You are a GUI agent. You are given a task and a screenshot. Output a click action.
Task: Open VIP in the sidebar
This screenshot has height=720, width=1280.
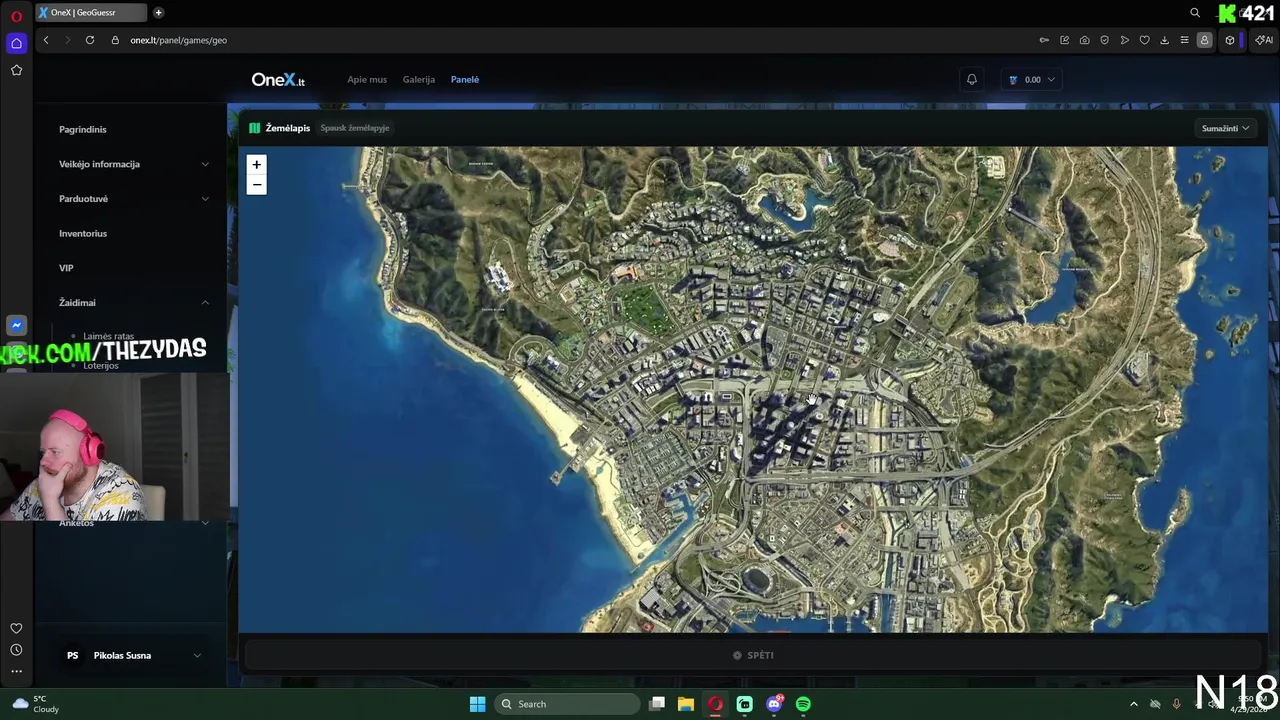tap(66, 268)
